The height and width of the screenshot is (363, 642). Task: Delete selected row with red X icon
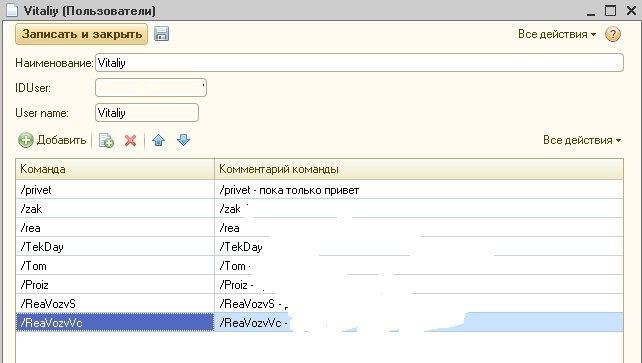pos(131,140)
